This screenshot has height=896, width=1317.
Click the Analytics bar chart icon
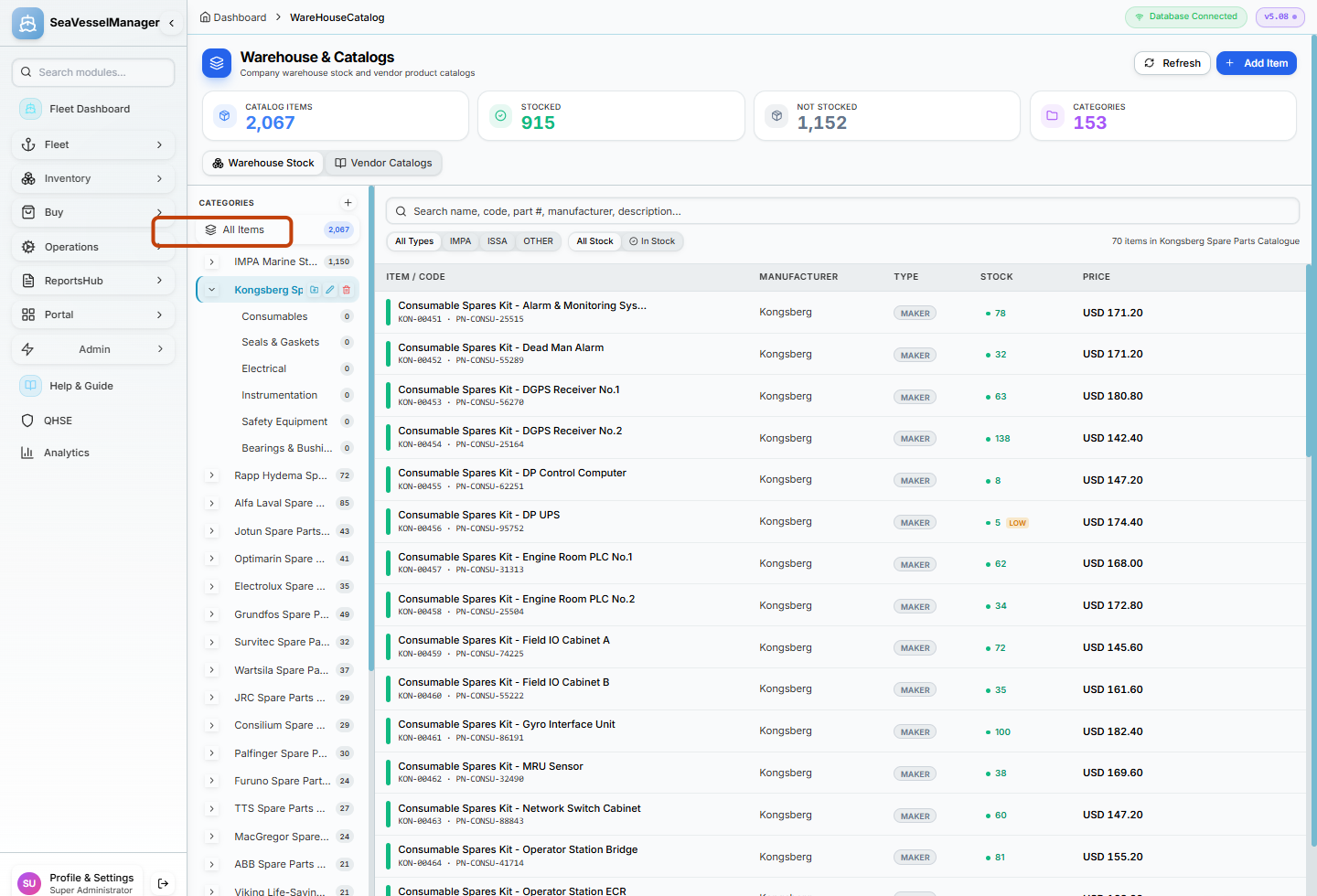click(x=27, y=453)
